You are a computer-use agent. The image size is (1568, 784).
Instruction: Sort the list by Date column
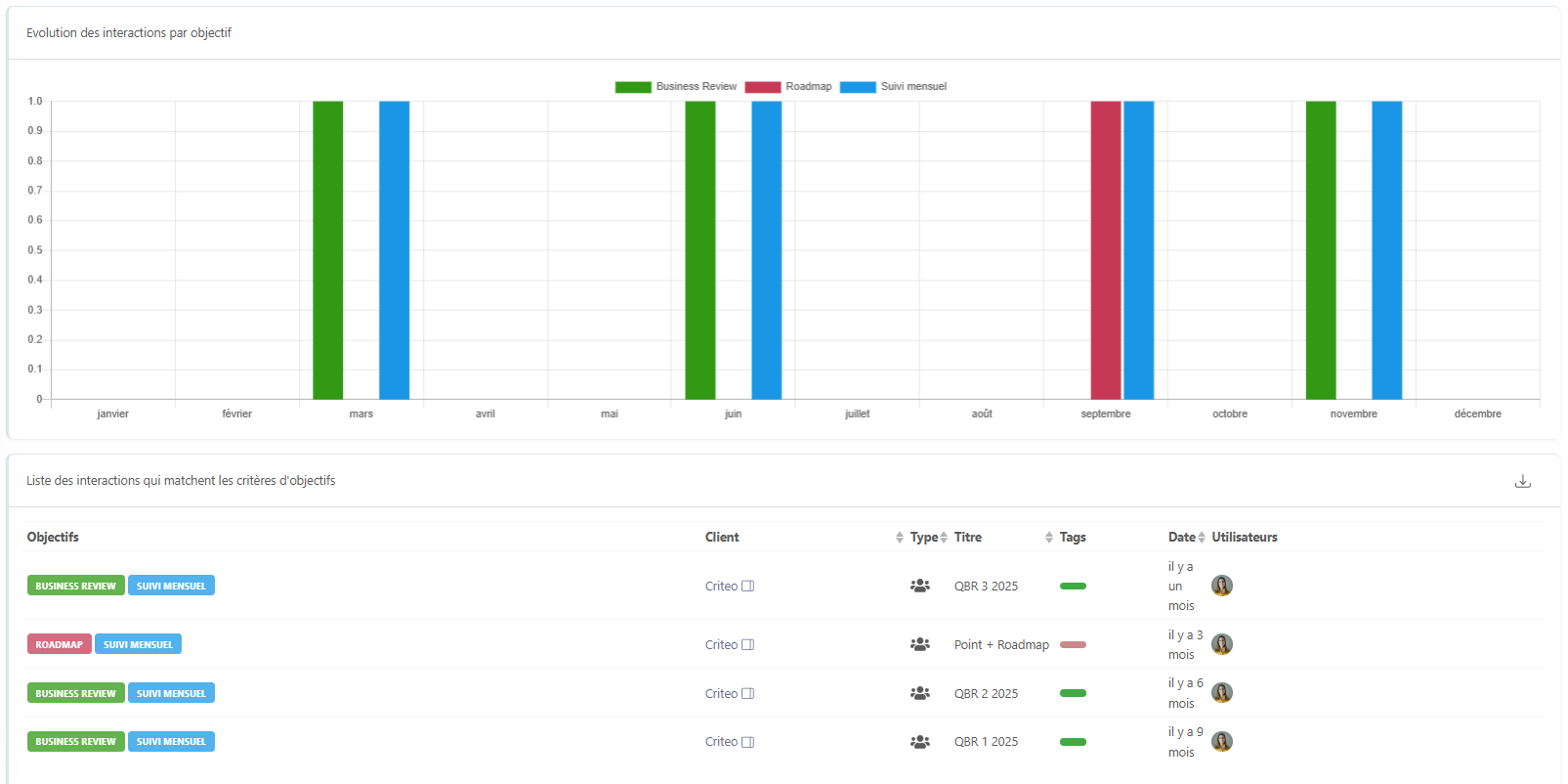click(1202, 538)
